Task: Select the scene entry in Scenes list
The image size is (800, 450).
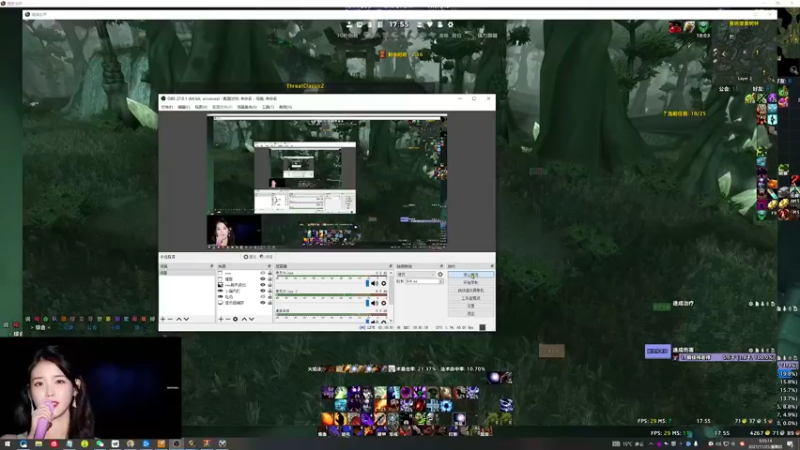Action: 187,273
